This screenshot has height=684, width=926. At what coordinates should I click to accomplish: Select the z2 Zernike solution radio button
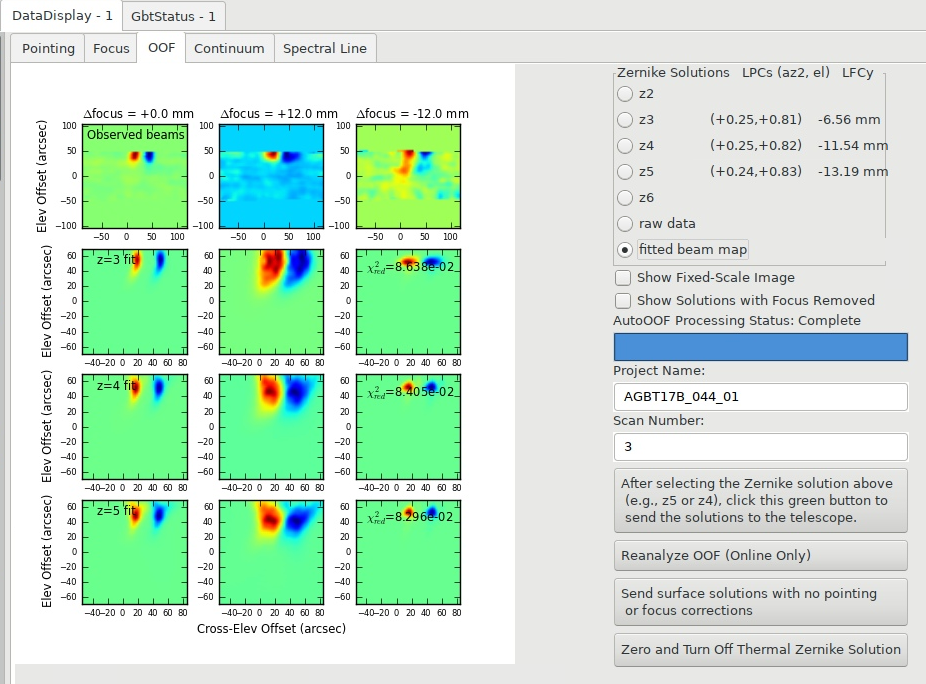coord(625,94)
